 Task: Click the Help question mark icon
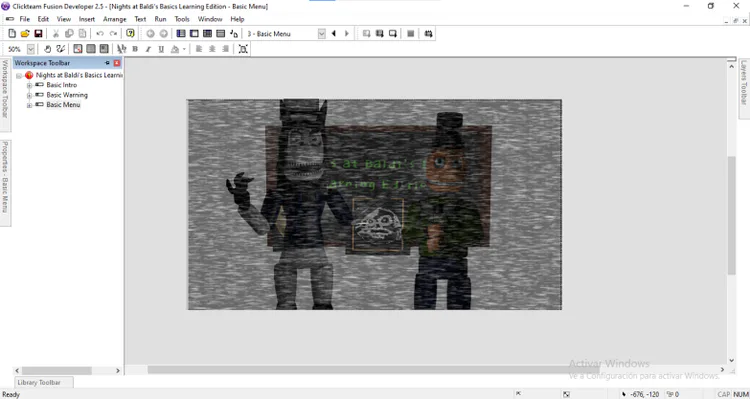point(130,33)
